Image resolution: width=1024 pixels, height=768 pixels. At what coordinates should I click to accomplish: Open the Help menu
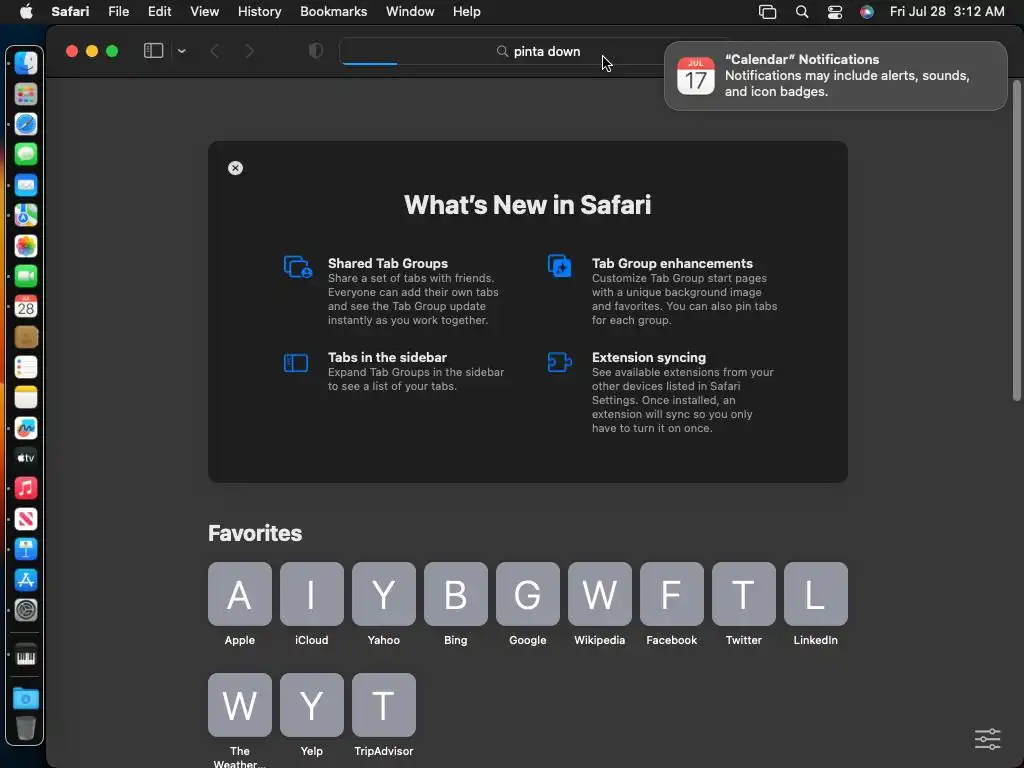467,12
